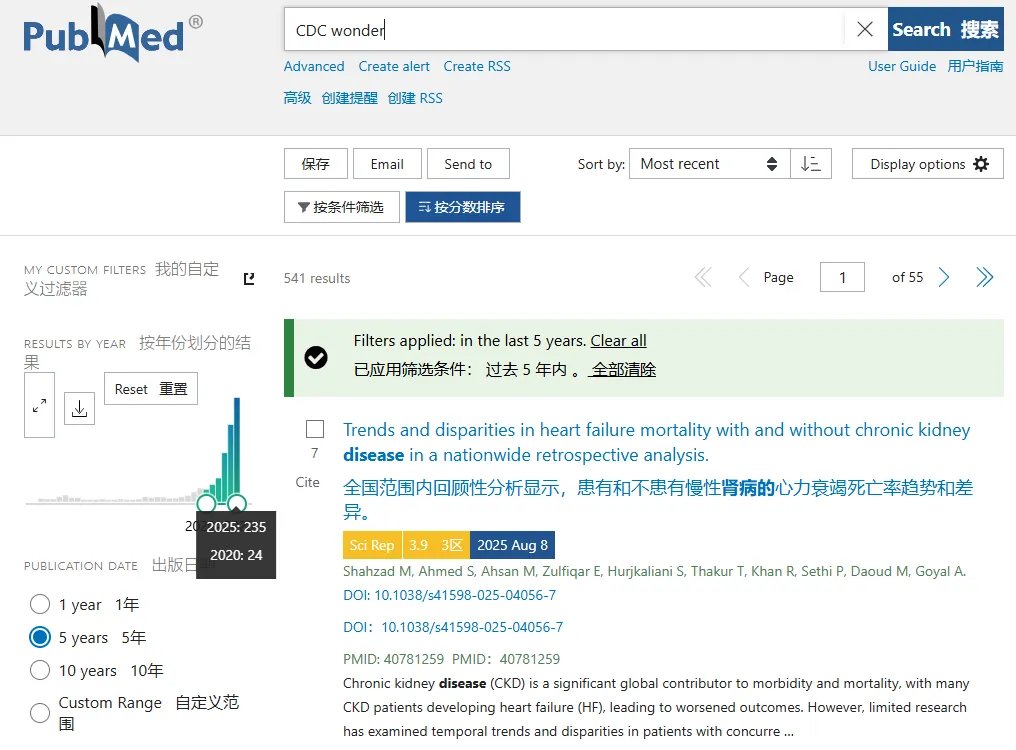Expand the results by year chart
Image resolution: width=1016 pixels, height=750 pixels.
(x=40, y=405)
